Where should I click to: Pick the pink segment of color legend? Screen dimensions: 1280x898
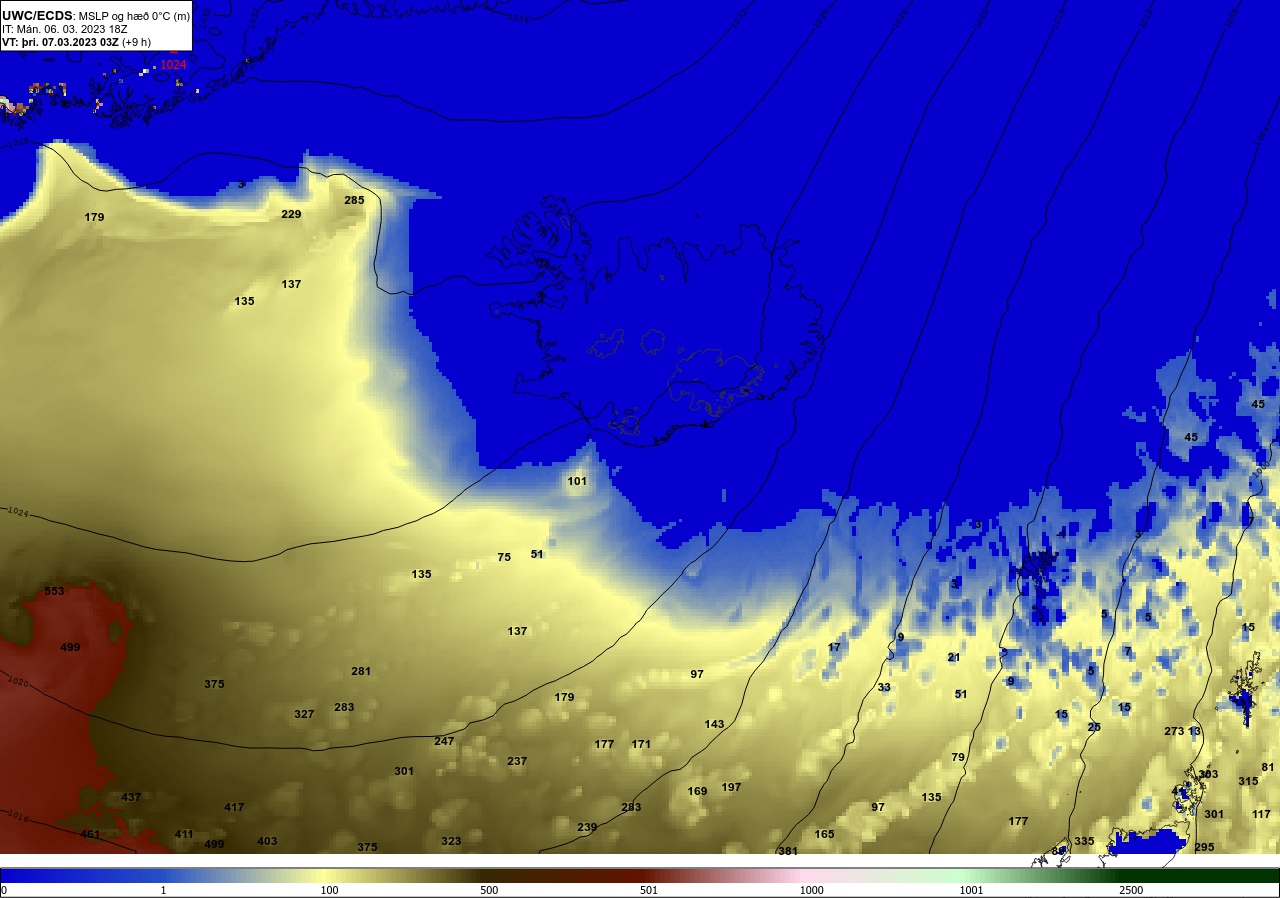click(810, 875)
